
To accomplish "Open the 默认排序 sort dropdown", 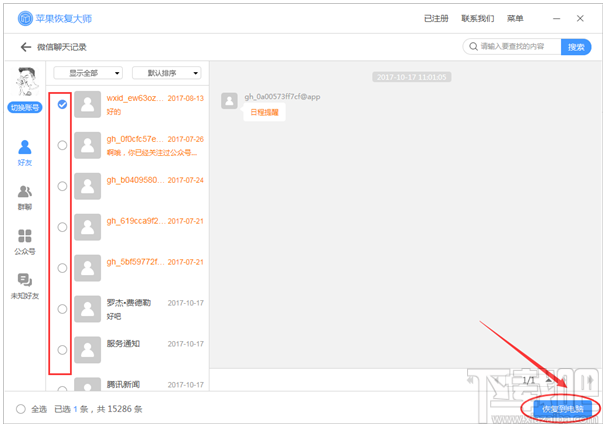I will click(x=167, y=73).
